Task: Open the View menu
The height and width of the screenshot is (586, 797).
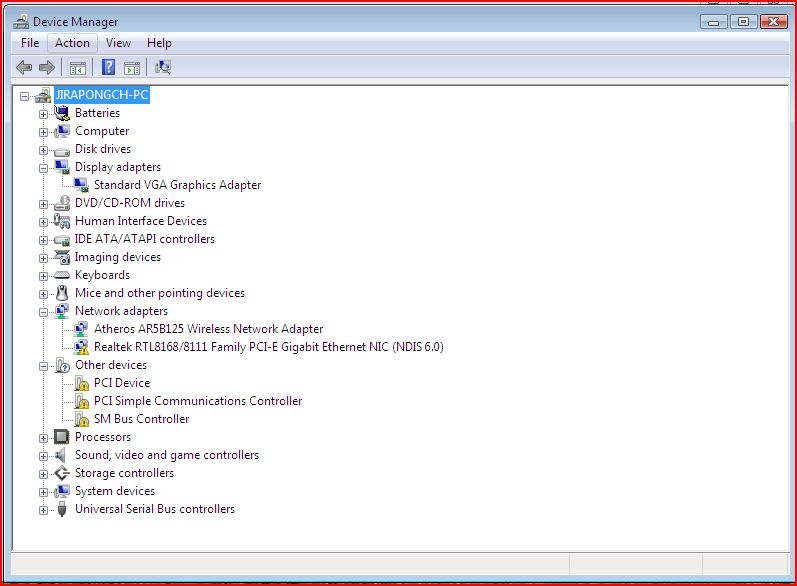Action: pos(118,43)
